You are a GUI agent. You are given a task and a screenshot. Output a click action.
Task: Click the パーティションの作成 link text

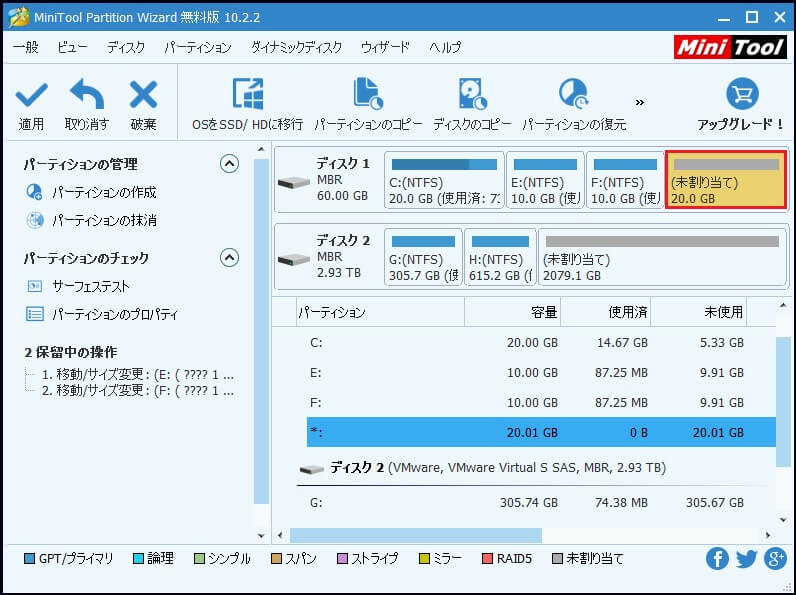(x=105, y=192)
